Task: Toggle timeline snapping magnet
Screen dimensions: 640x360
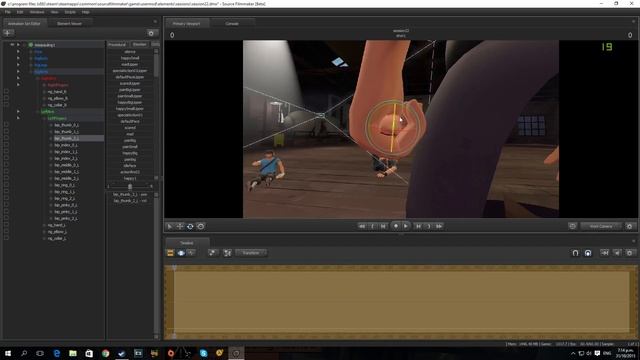Action: click(575, 253)
